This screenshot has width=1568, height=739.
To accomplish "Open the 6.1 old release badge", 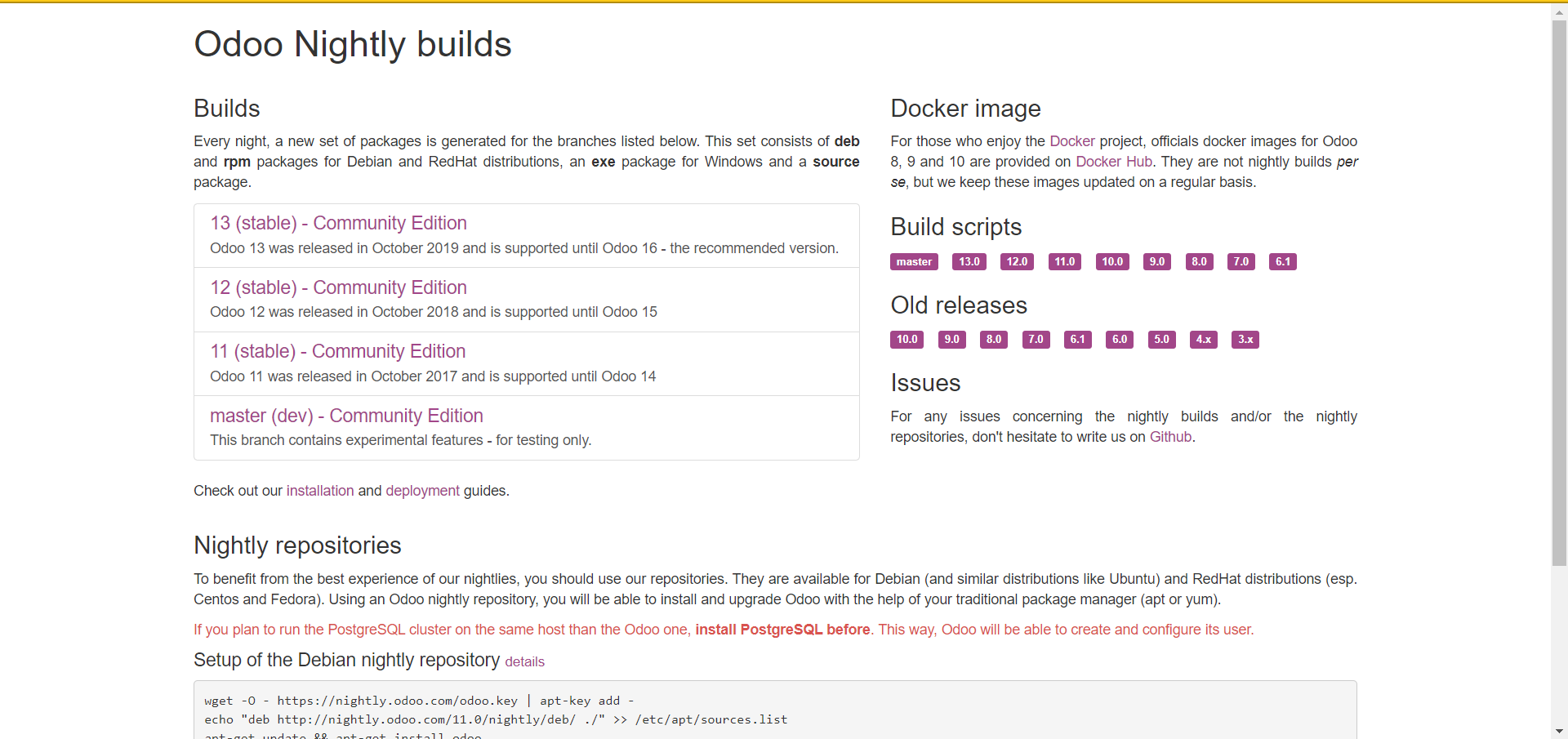I will click(x=1078, y=340).
